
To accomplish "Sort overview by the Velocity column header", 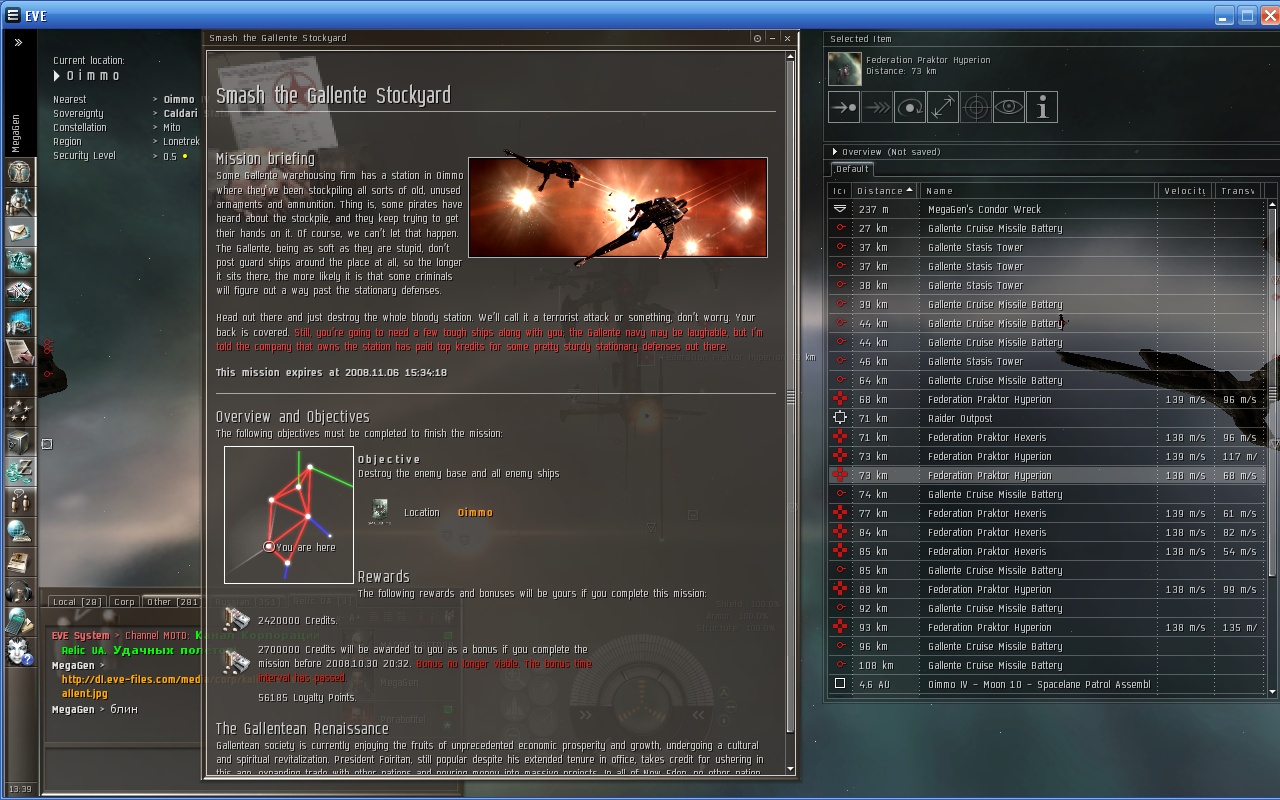I will [1185, 190].
